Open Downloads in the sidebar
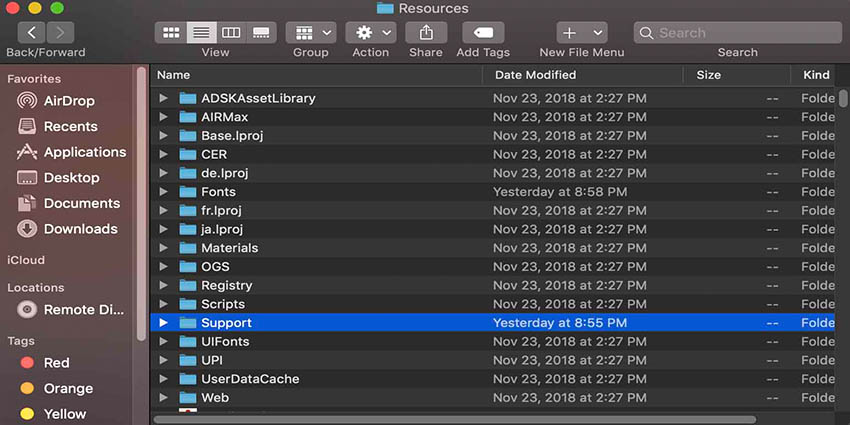This screenshot has width=850, height=425. [x=80, y=229]
